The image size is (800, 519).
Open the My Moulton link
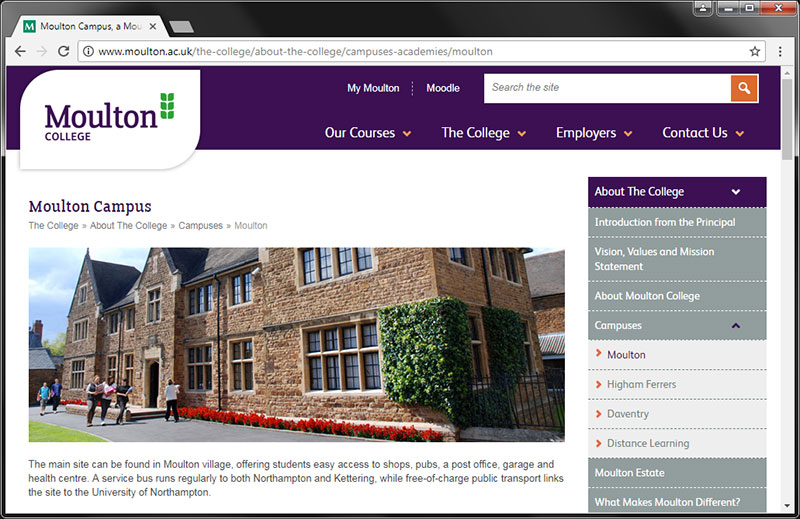coord(373,88)
